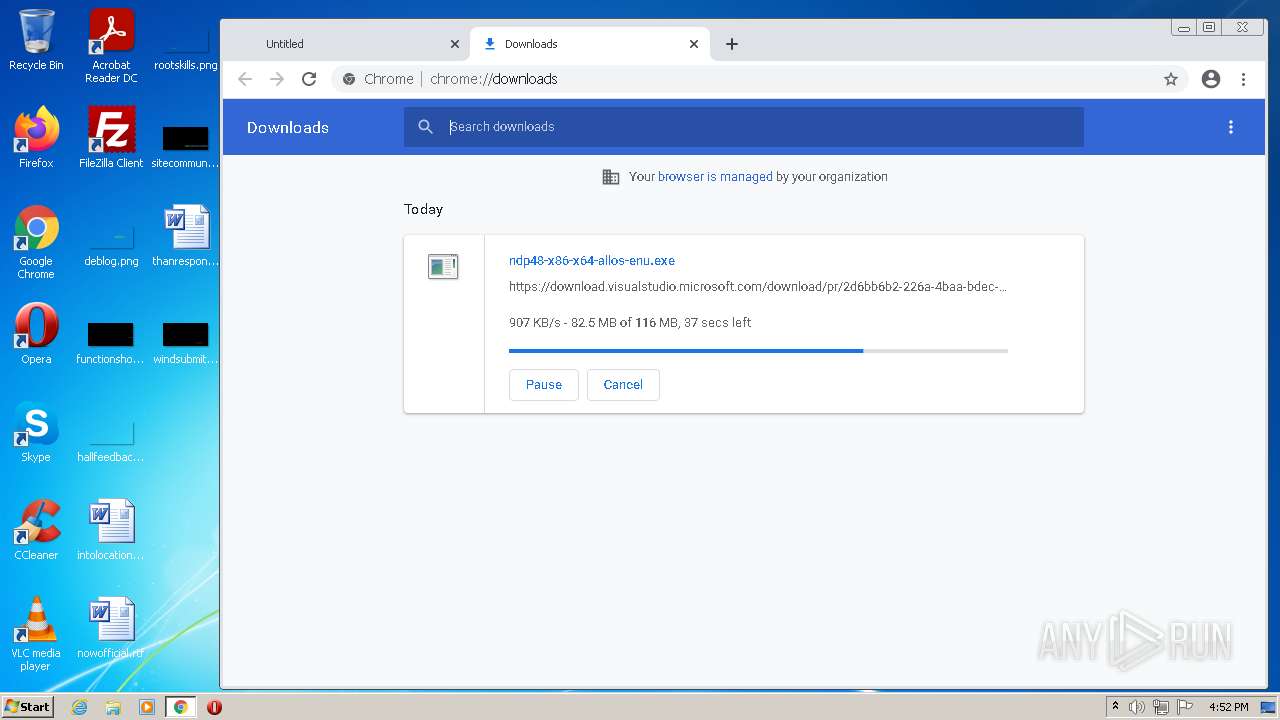Reload the Chrome downloads page
This screenshot has width=1280, height=720.
pos(309,79)
